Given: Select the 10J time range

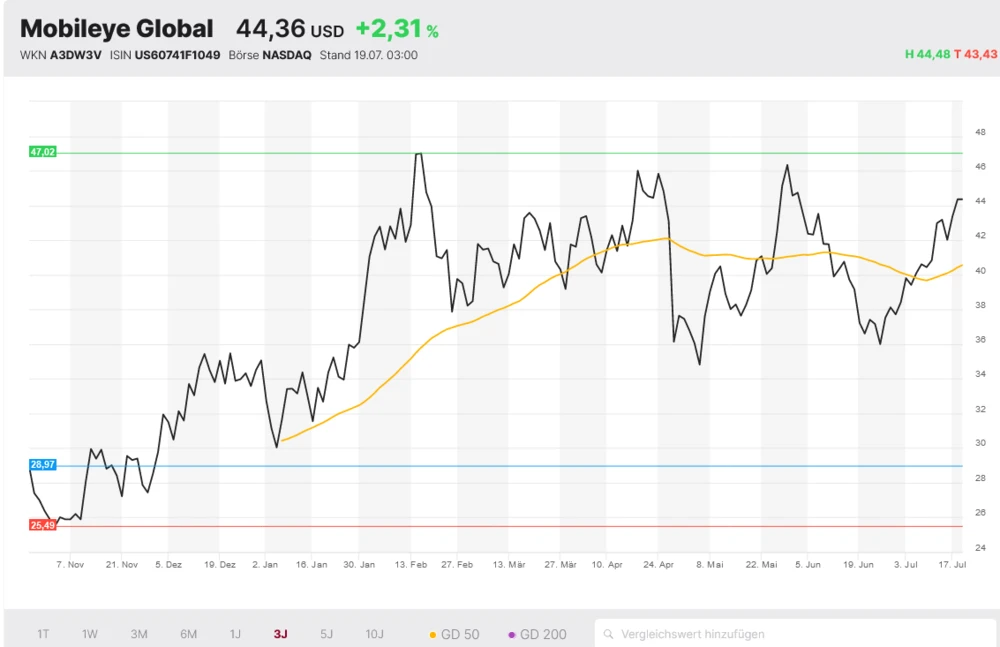Looking at the screenshot, I should point(375,634).
